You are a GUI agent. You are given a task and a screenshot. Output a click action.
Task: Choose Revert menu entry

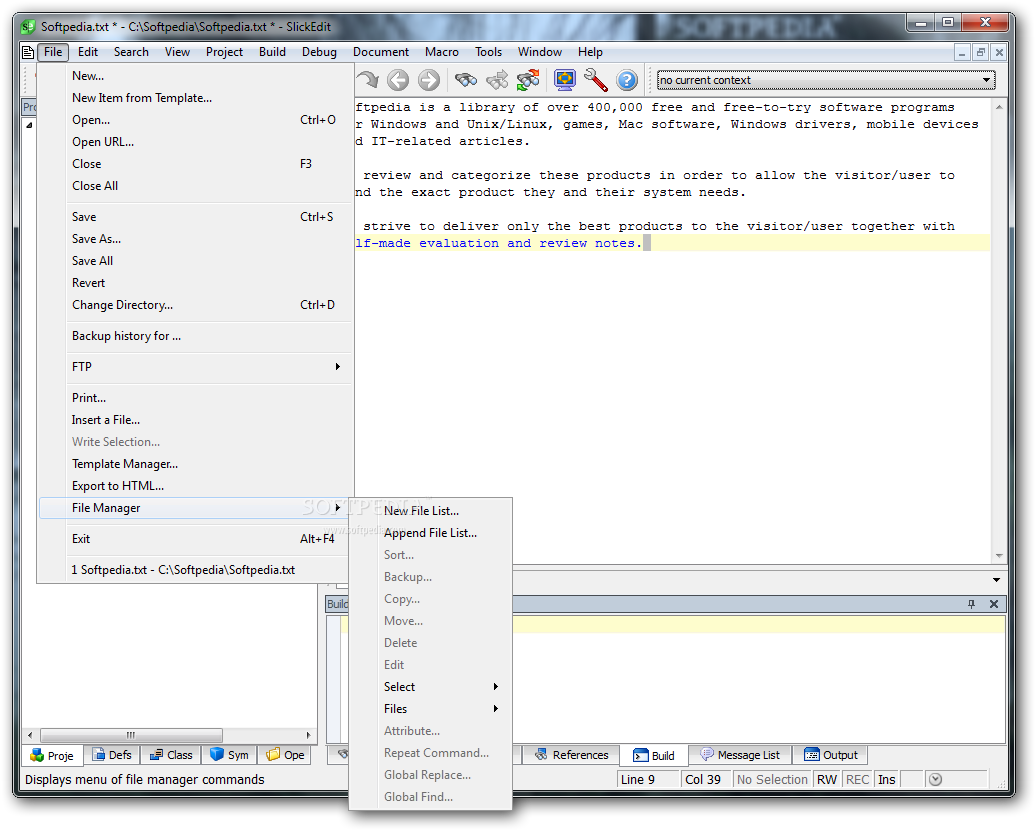[x=193, y=283]
